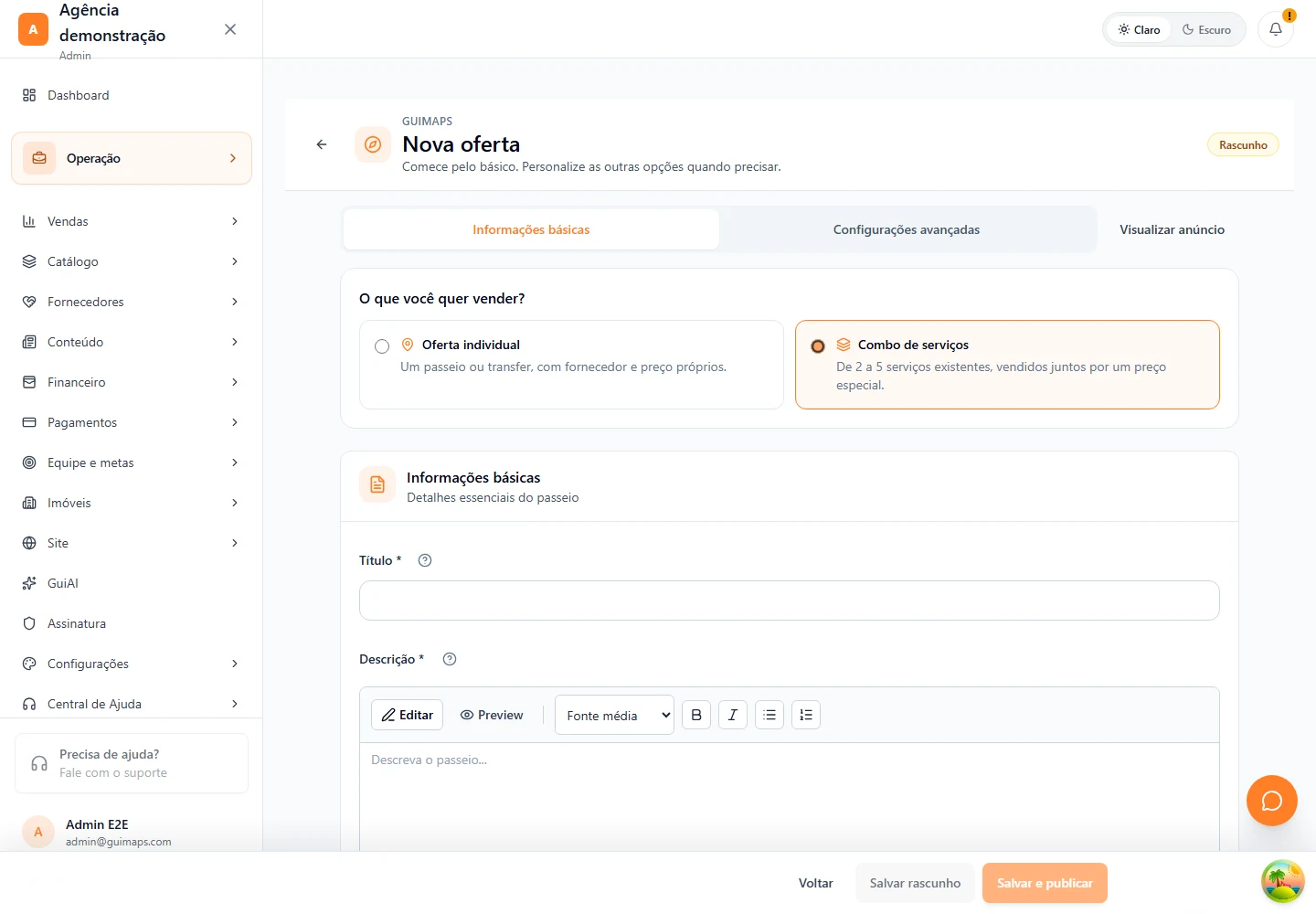Open Visualizar anúncio

click(x=1172, y=229)
